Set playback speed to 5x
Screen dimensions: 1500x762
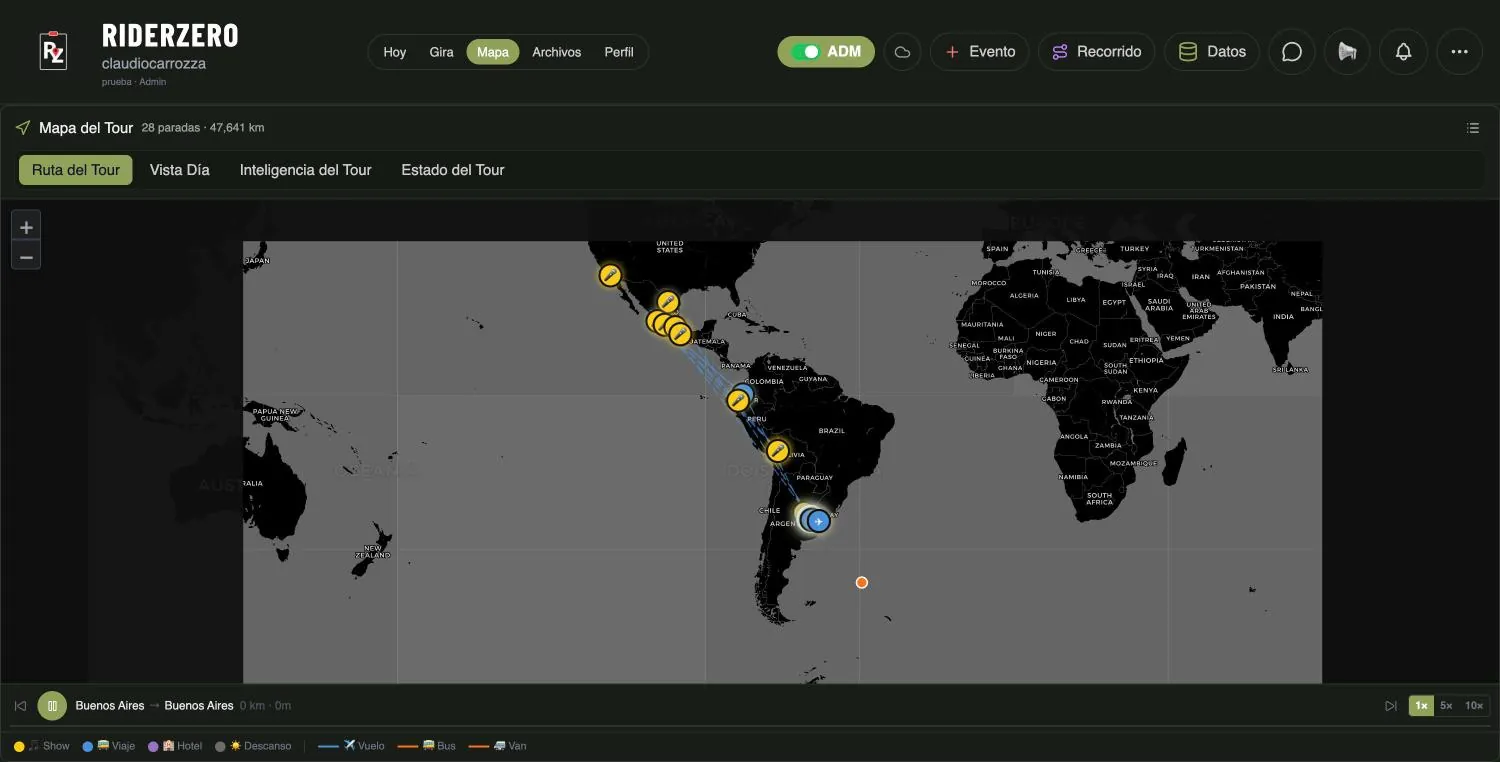click(1446, 706)
